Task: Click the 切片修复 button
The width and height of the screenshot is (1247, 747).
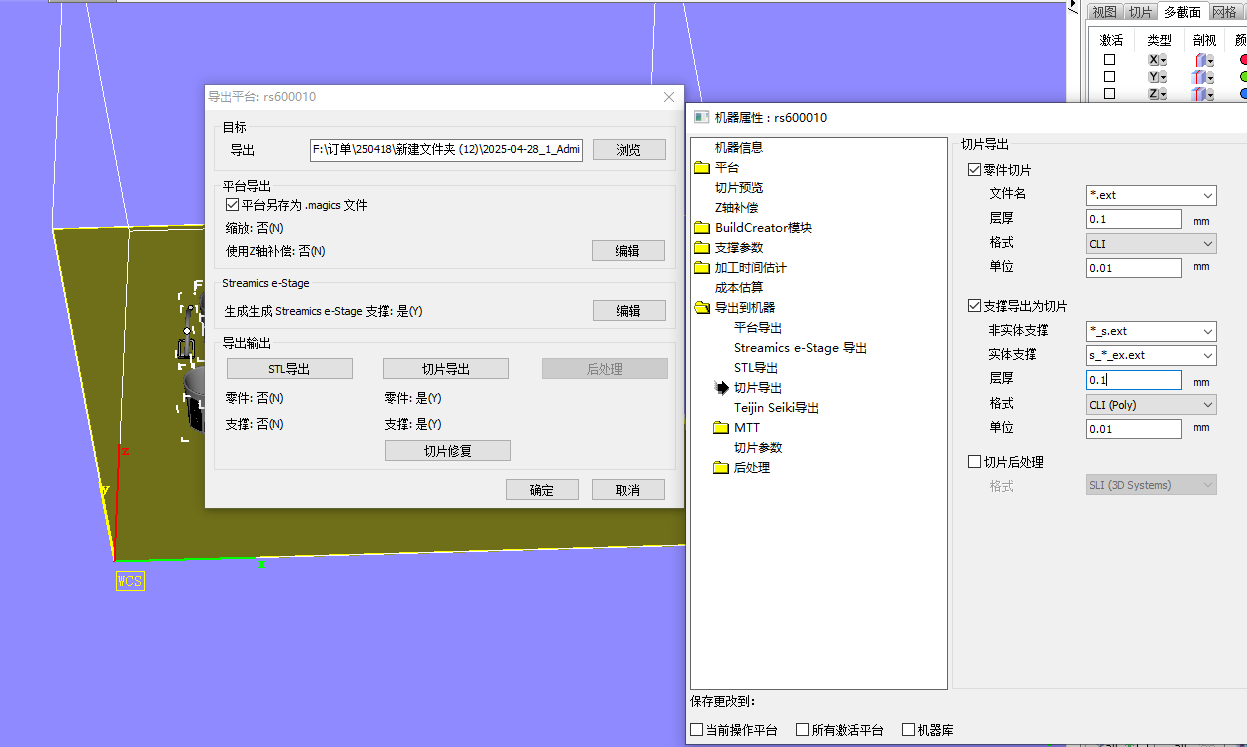Action: 447,451
